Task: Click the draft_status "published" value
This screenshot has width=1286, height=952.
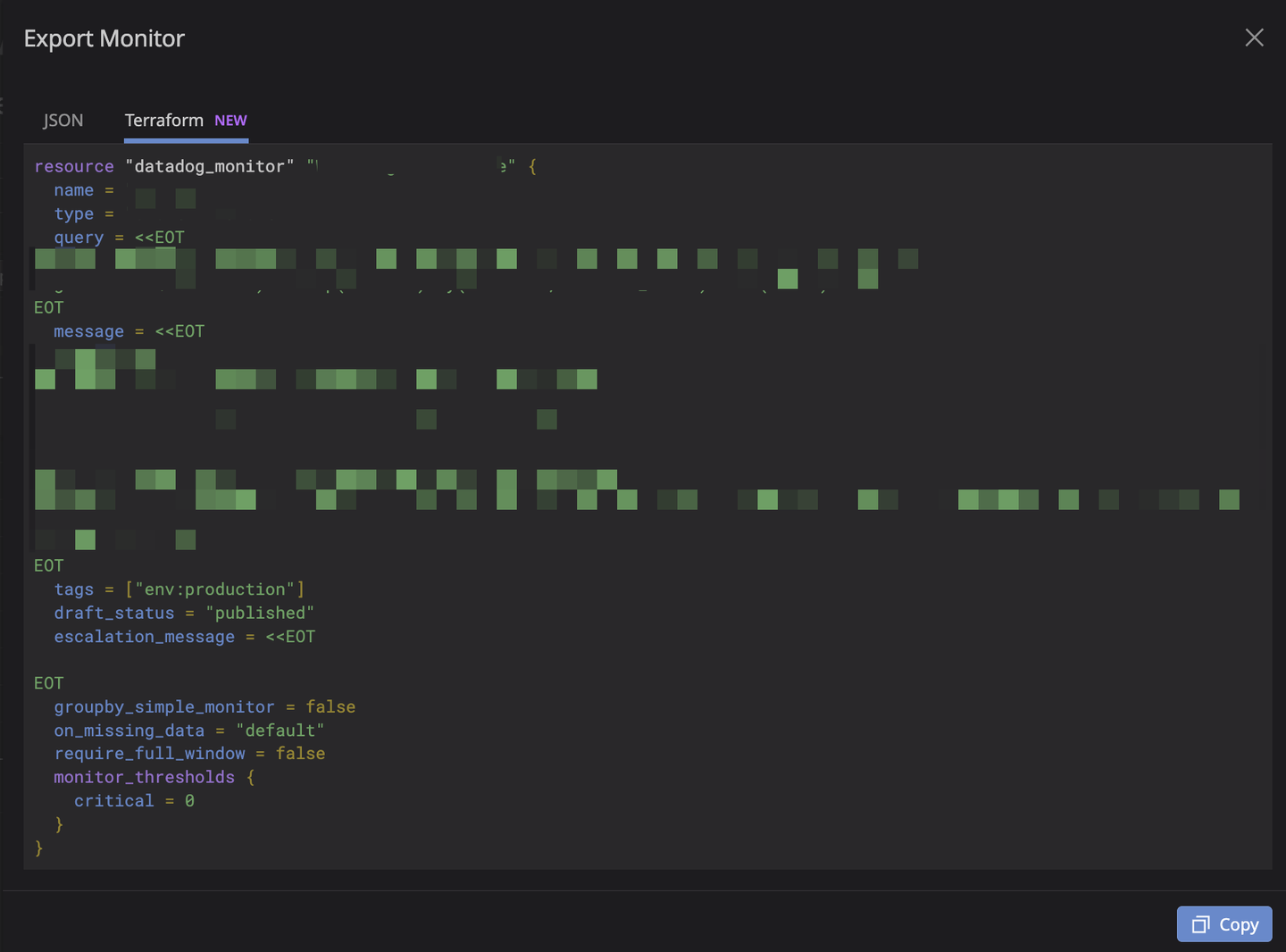Action: pyautogui.click(x=260, y=613)
